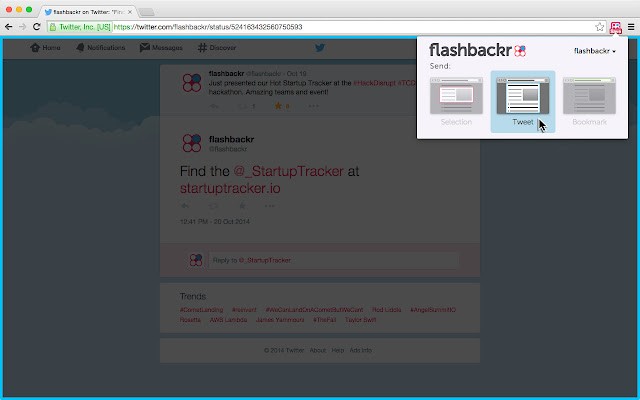Click the flashbackr name on Oct 19 tweet
The image size is (640, 400).
[x=227, y=73]
